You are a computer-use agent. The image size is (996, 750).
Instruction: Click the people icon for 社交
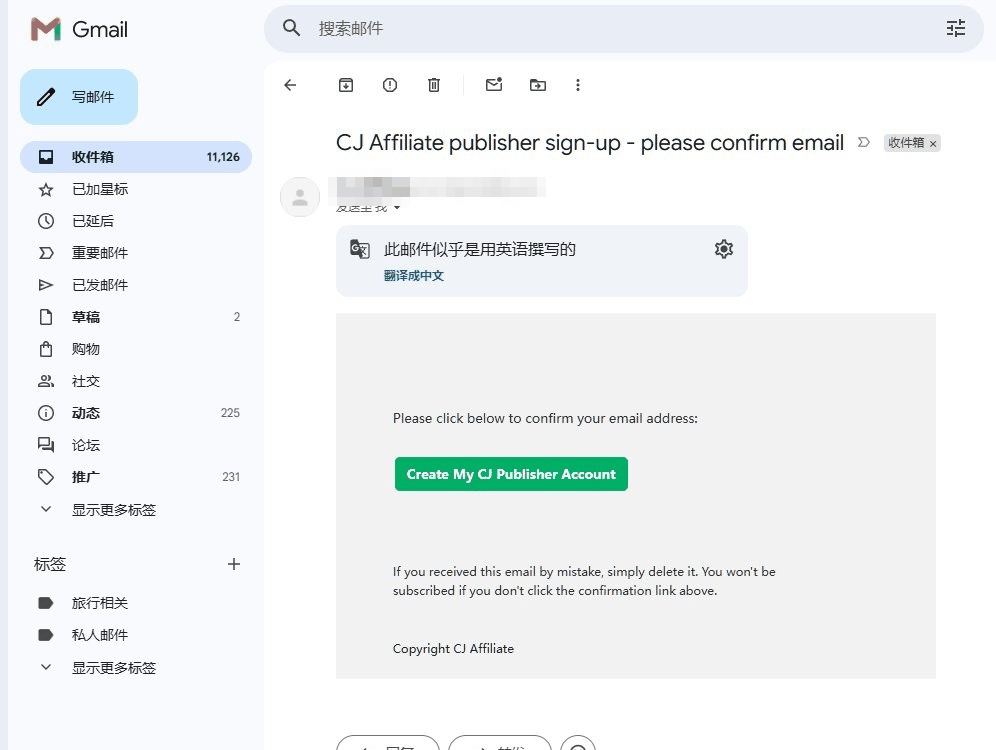point(46,381)
